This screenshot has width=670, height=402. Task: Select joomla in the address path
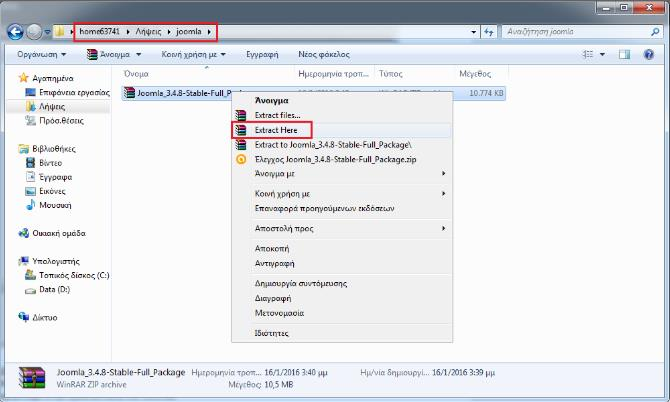188,32
